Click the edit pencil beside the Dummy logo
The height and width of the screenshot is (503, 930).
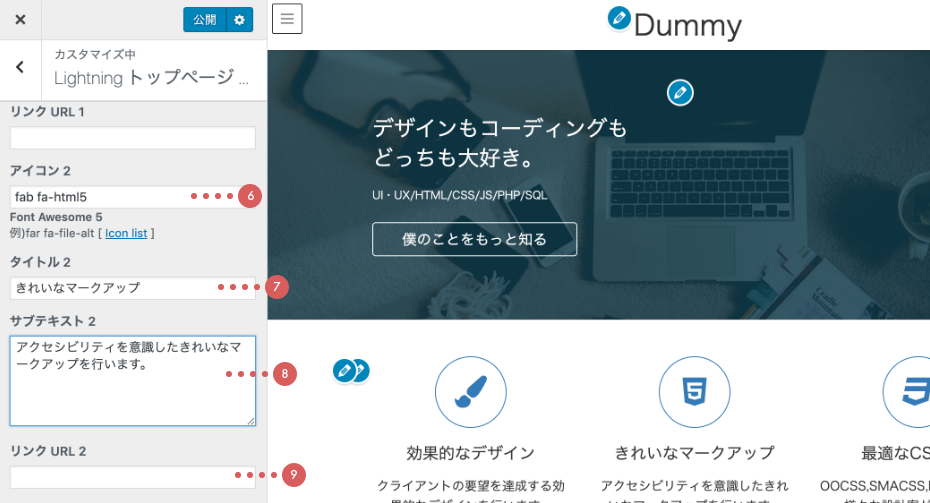tap(619, 18)
